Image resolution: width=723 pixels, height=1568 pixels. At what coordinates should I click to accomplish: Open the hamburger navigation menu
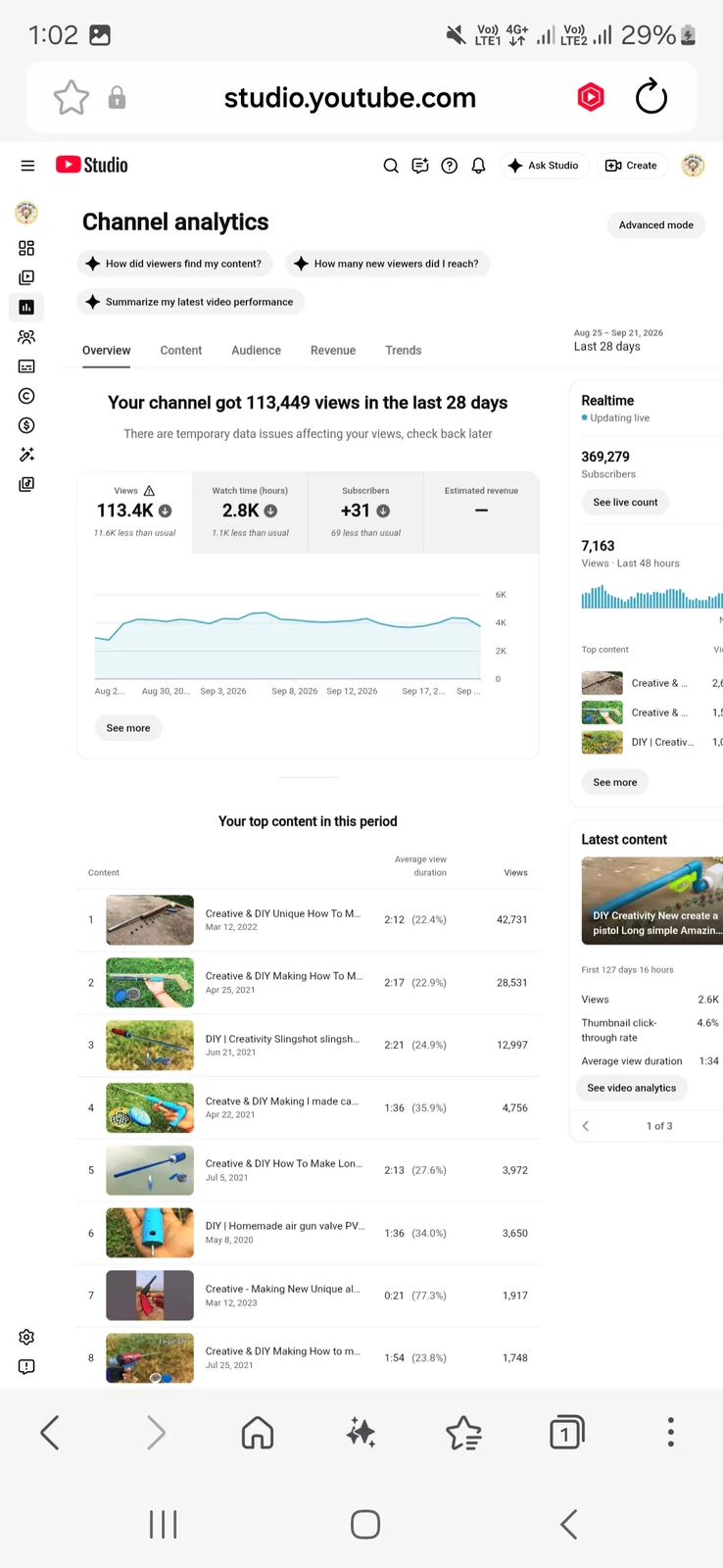coord(27,166)
